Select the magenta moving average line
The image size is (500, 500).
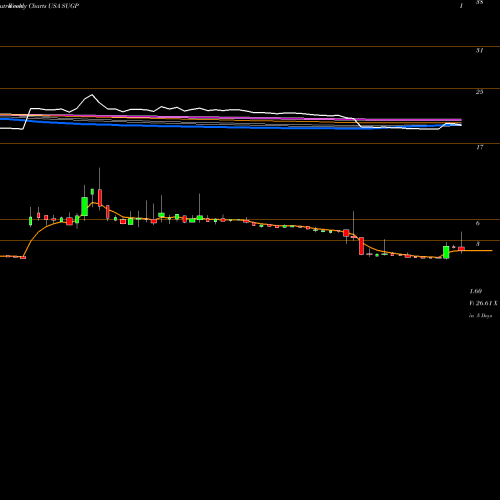point(233,118)
